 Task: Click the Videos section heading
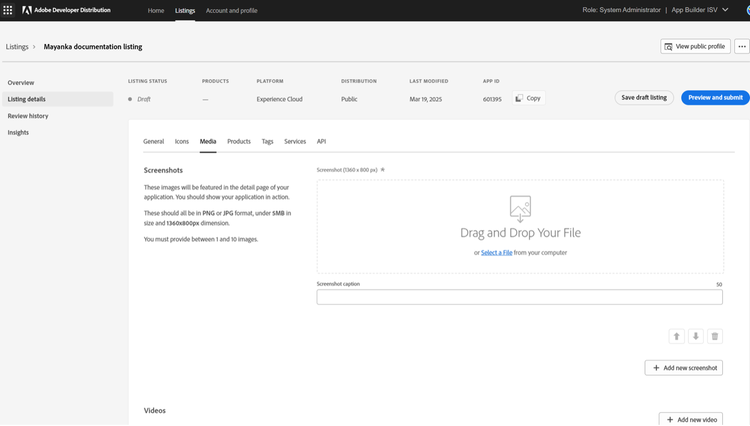[154, 411]
